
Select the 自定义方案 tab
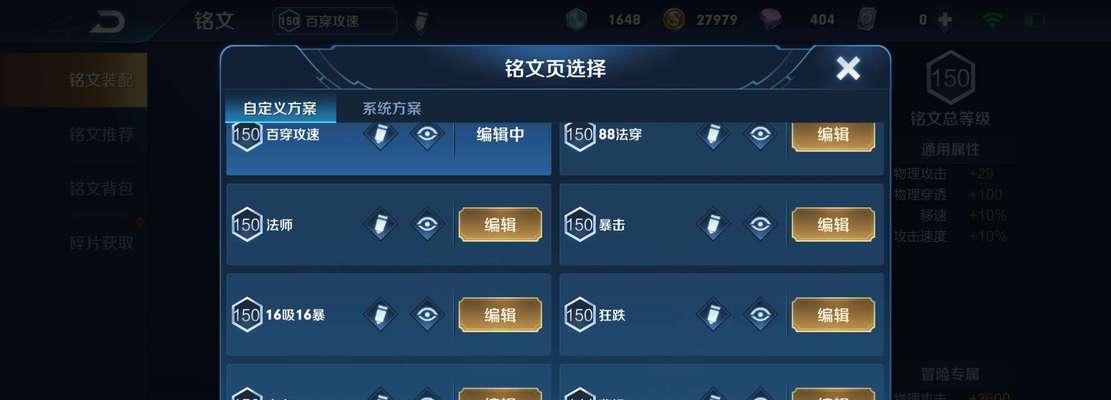tap(280, 108)
